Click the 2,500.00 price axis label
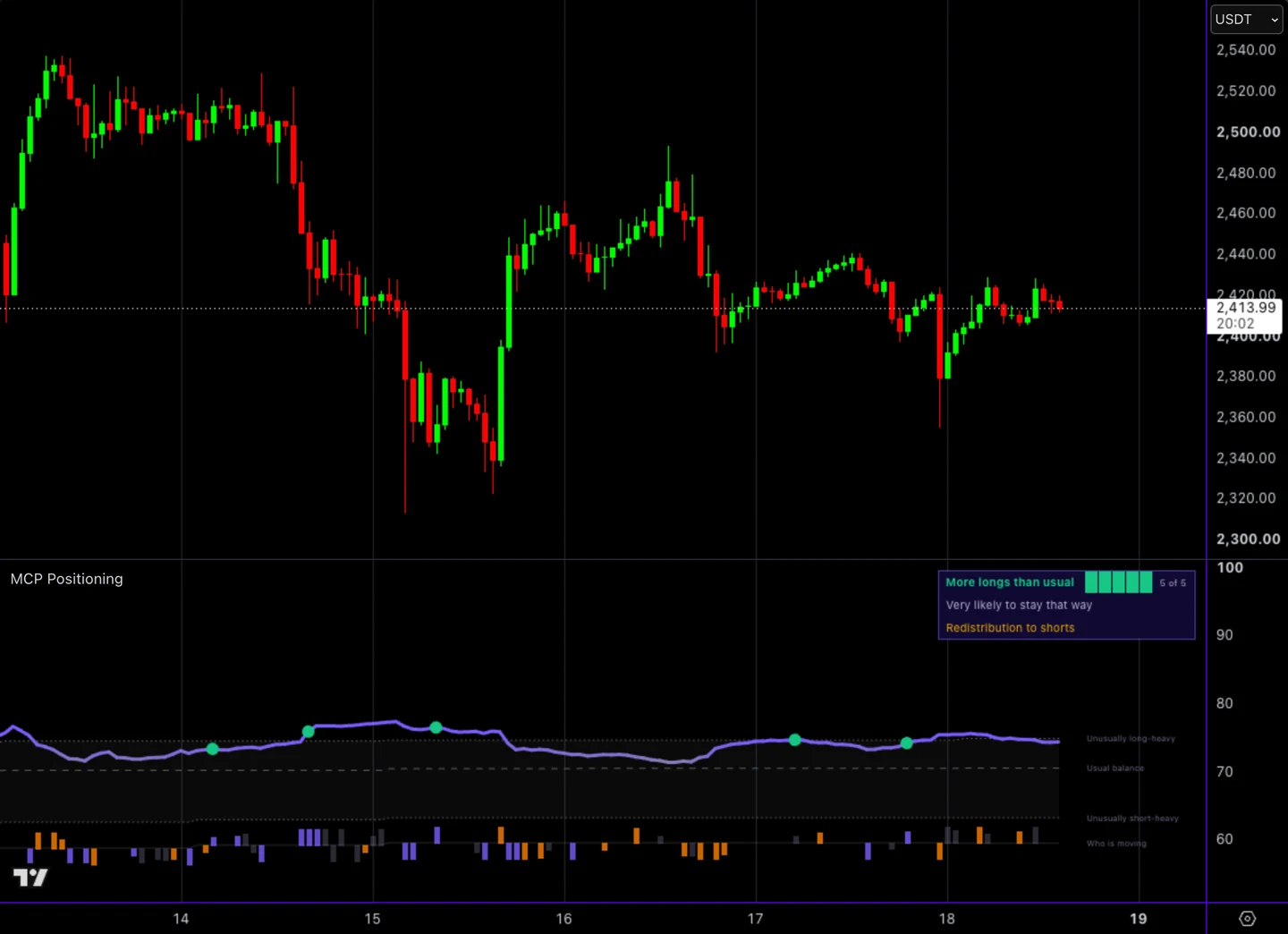This screenshot has width=1288, height=934. pos(1248,132)
